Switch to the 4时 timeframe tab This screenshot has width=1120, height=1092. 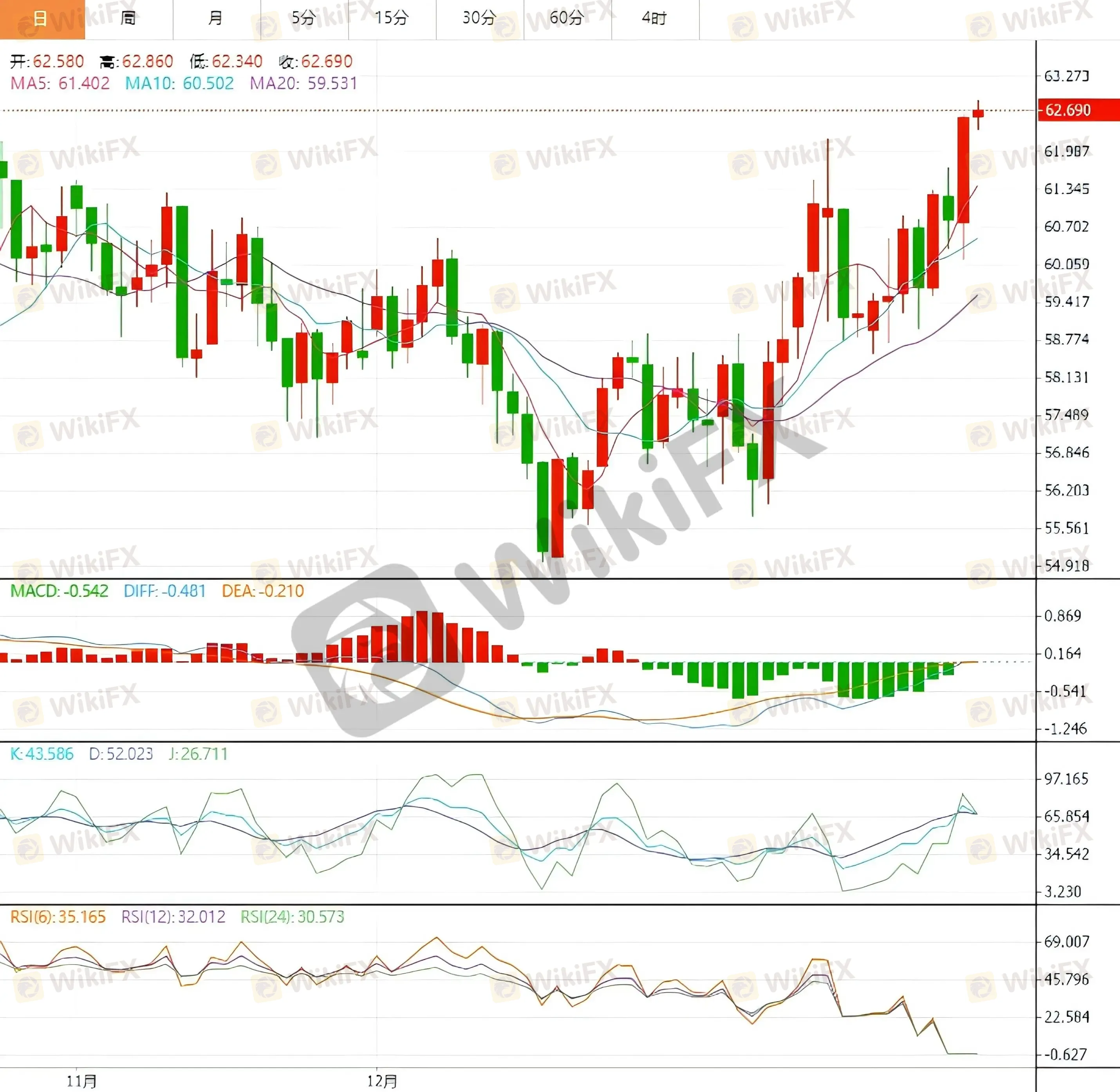[x=654, y=19]
